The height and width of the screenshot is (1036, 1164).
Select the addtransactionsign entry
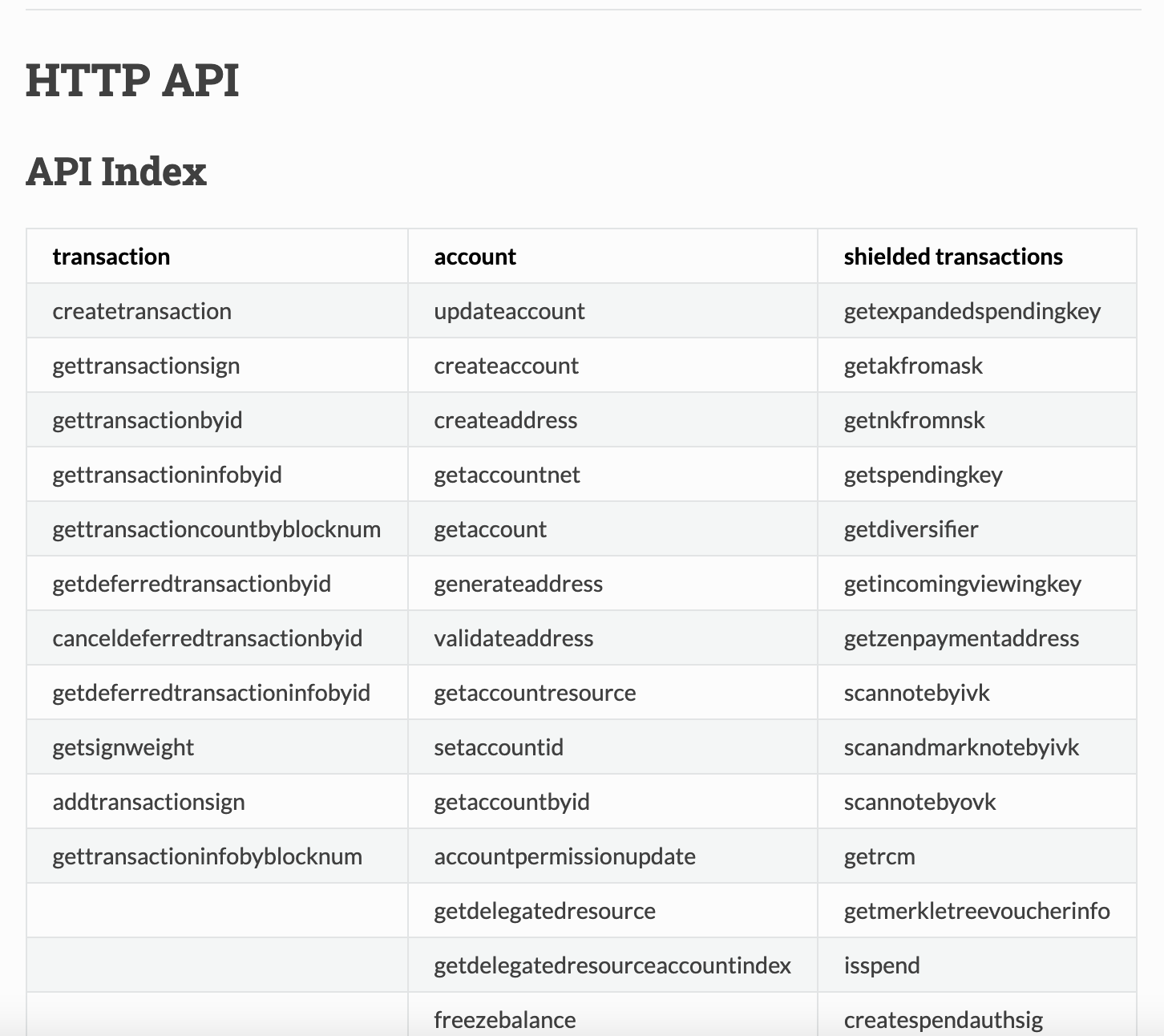(x=149, y=802)
